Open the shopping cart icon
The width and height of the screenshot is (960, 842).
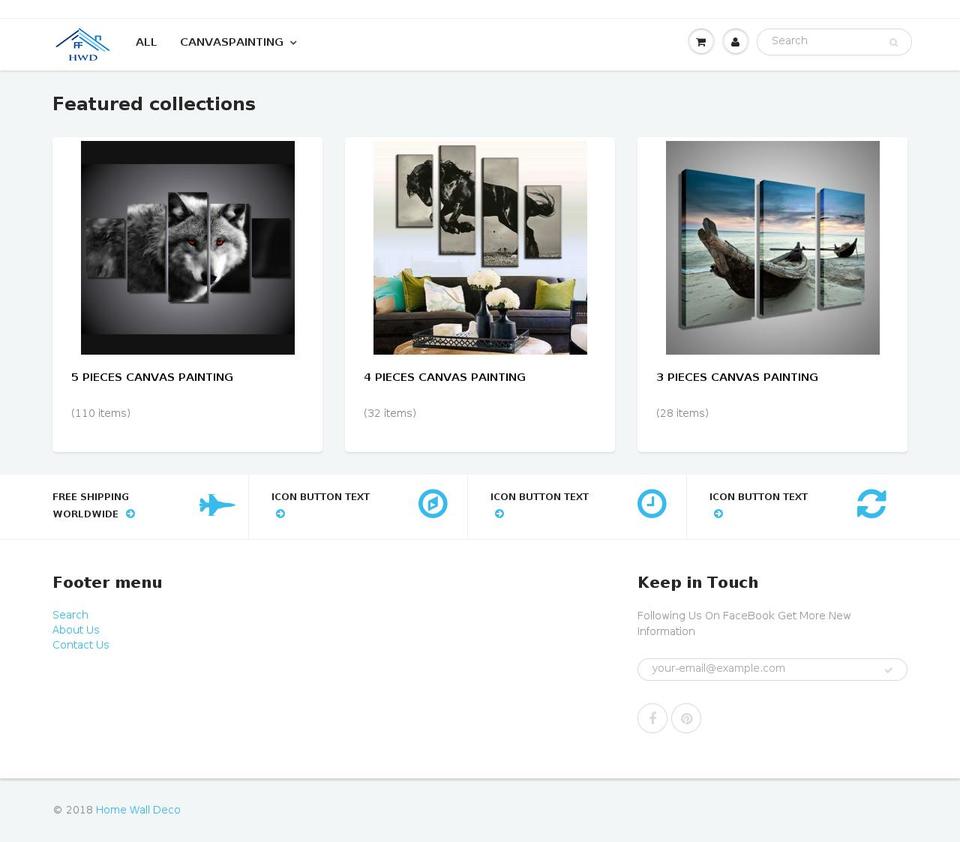click(x=701, y=42)
